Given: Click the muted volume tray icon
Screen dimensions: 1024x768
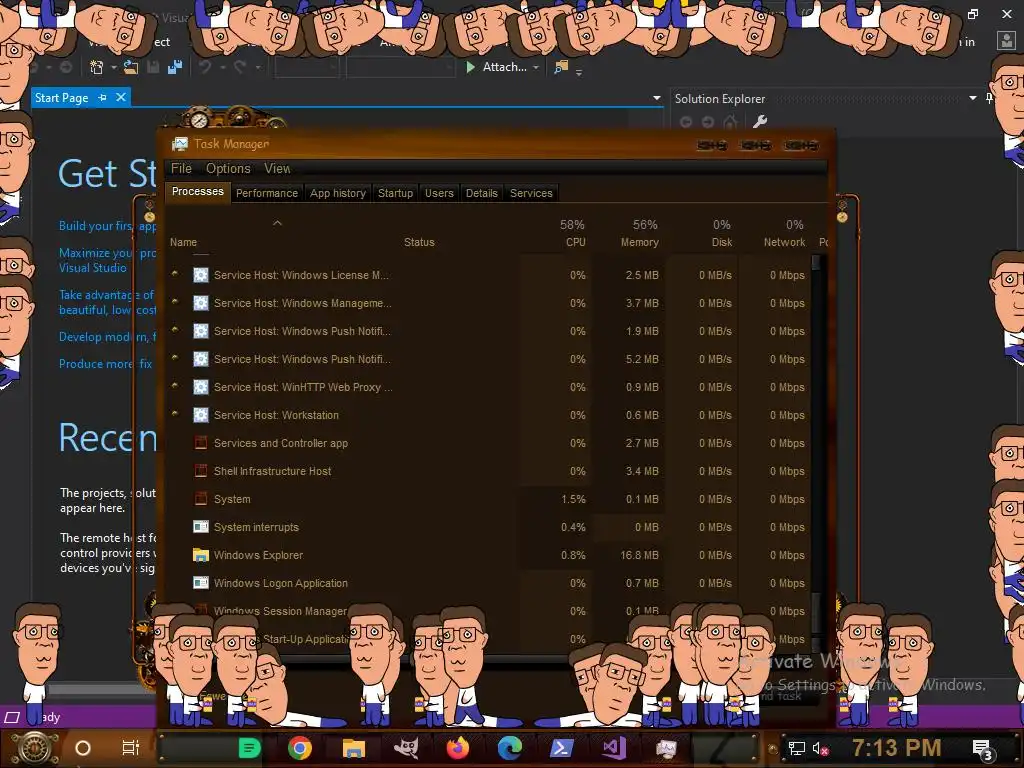Looking at the screenshot, I should pyautogui.click(x=820, y=749).
